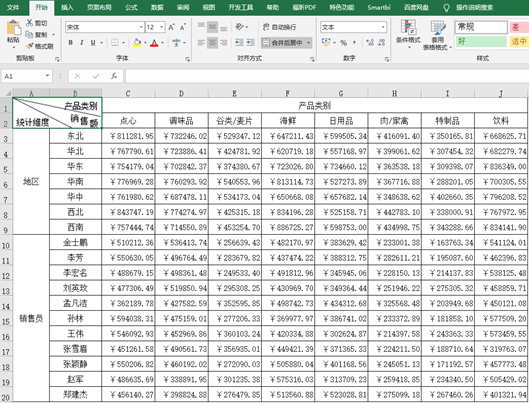This screenshot has height=403, width=529.
Task: Open number group dialog launcher
Action: click(386, 59)
